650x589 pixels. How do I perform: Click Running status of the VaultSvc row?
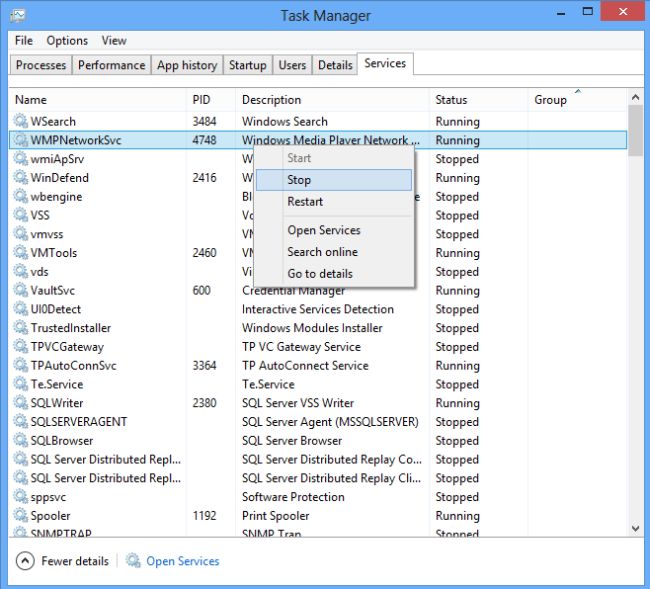click(457, 290)
